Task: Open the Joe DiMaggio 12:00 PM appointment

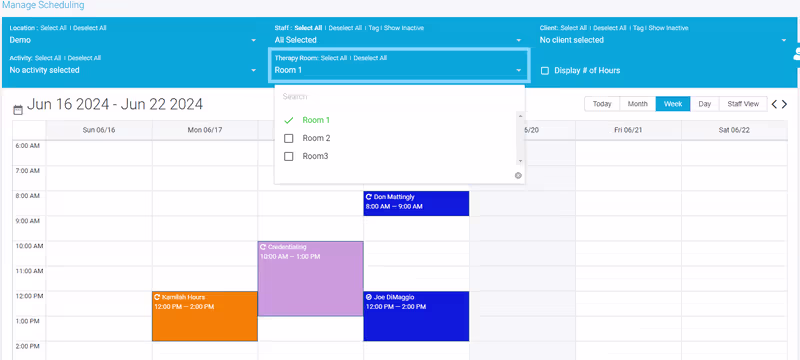Action: point(416,316)
